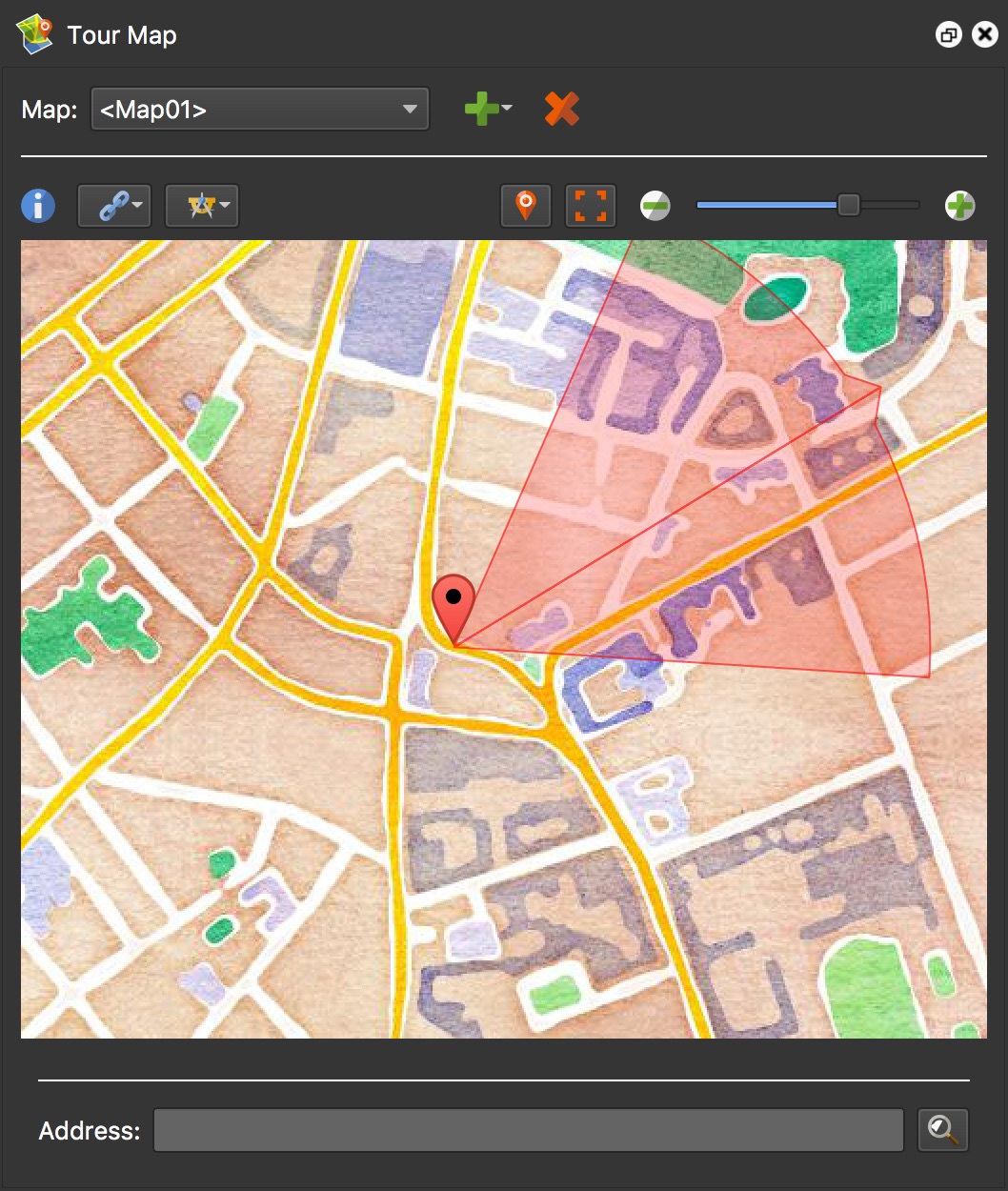Zoom in with the green plus icon

(959, 206)
